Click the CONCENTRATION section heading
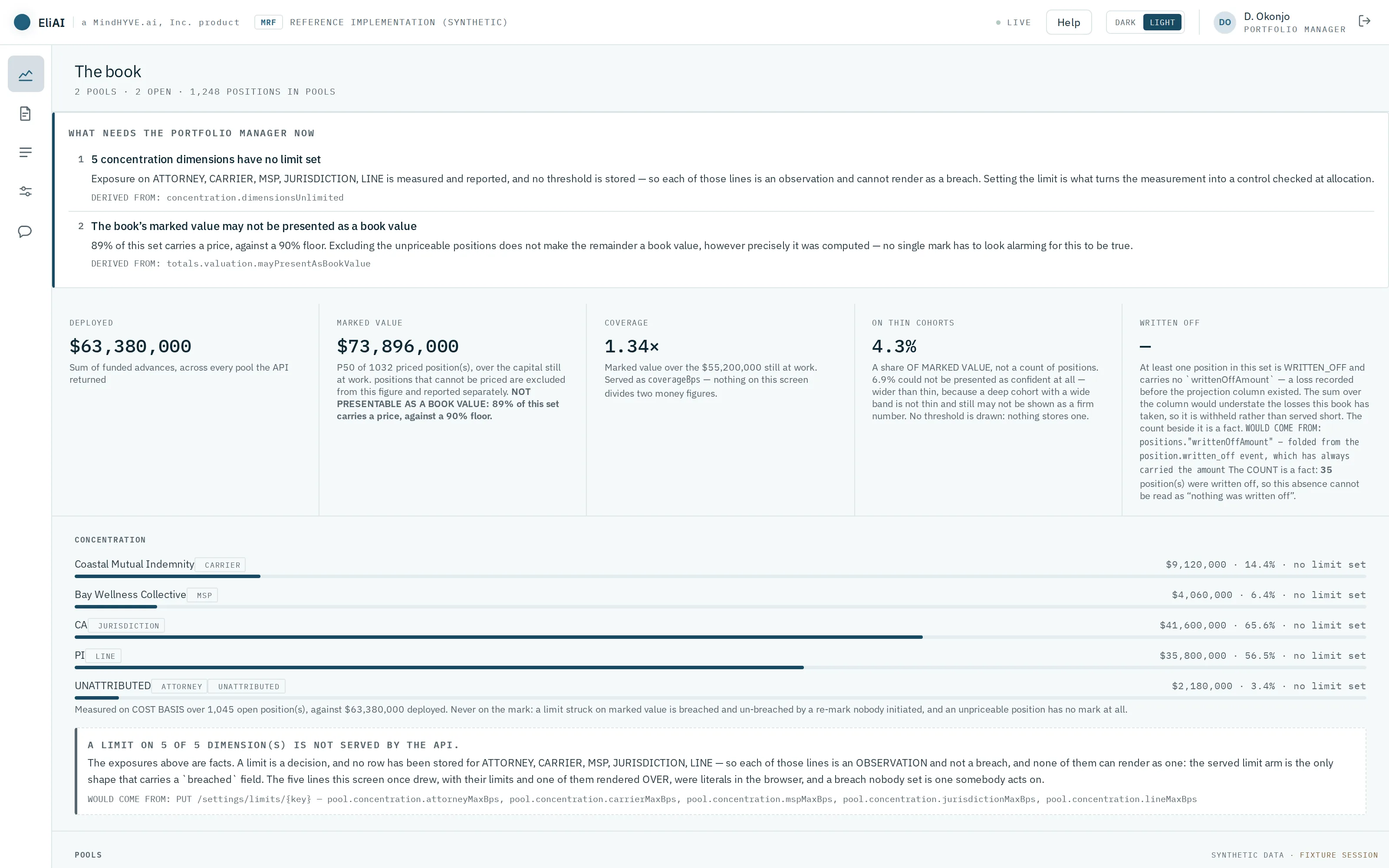The image size is (1389, 868). (x=110, y=539)
